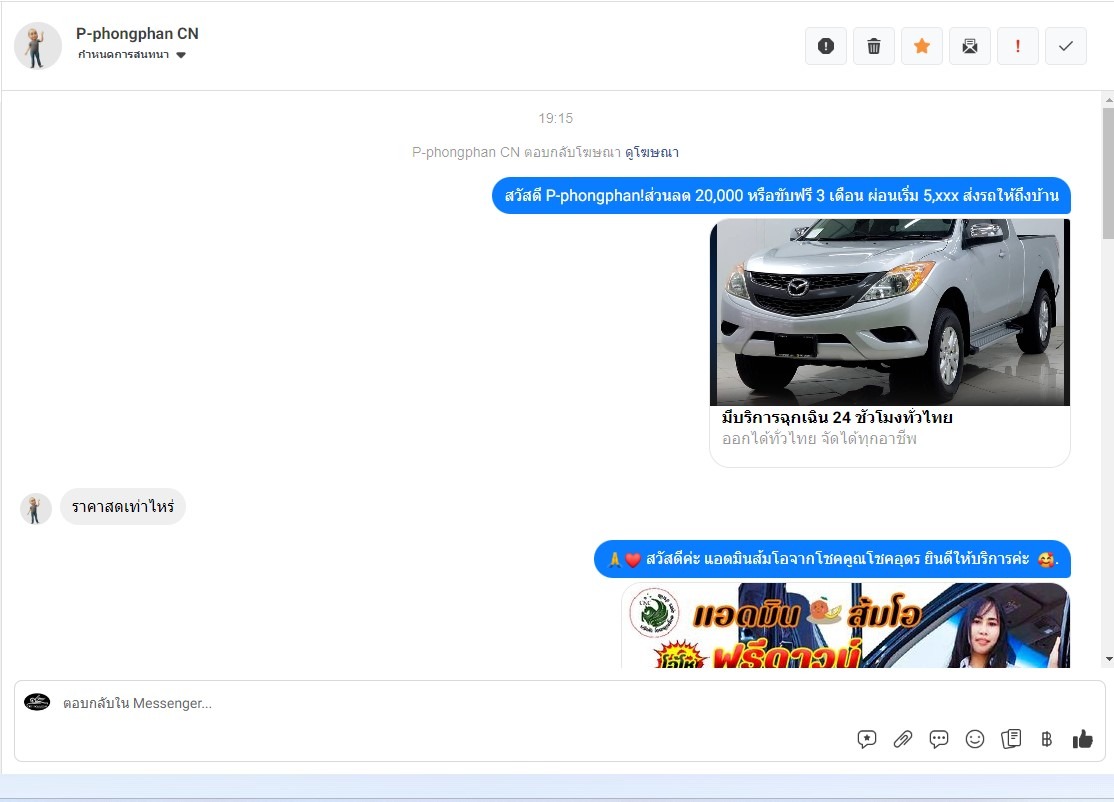The image size is (1114, 802).
Task: Mark conversation done with checkmark icon
Action: tap(1066, 46)
